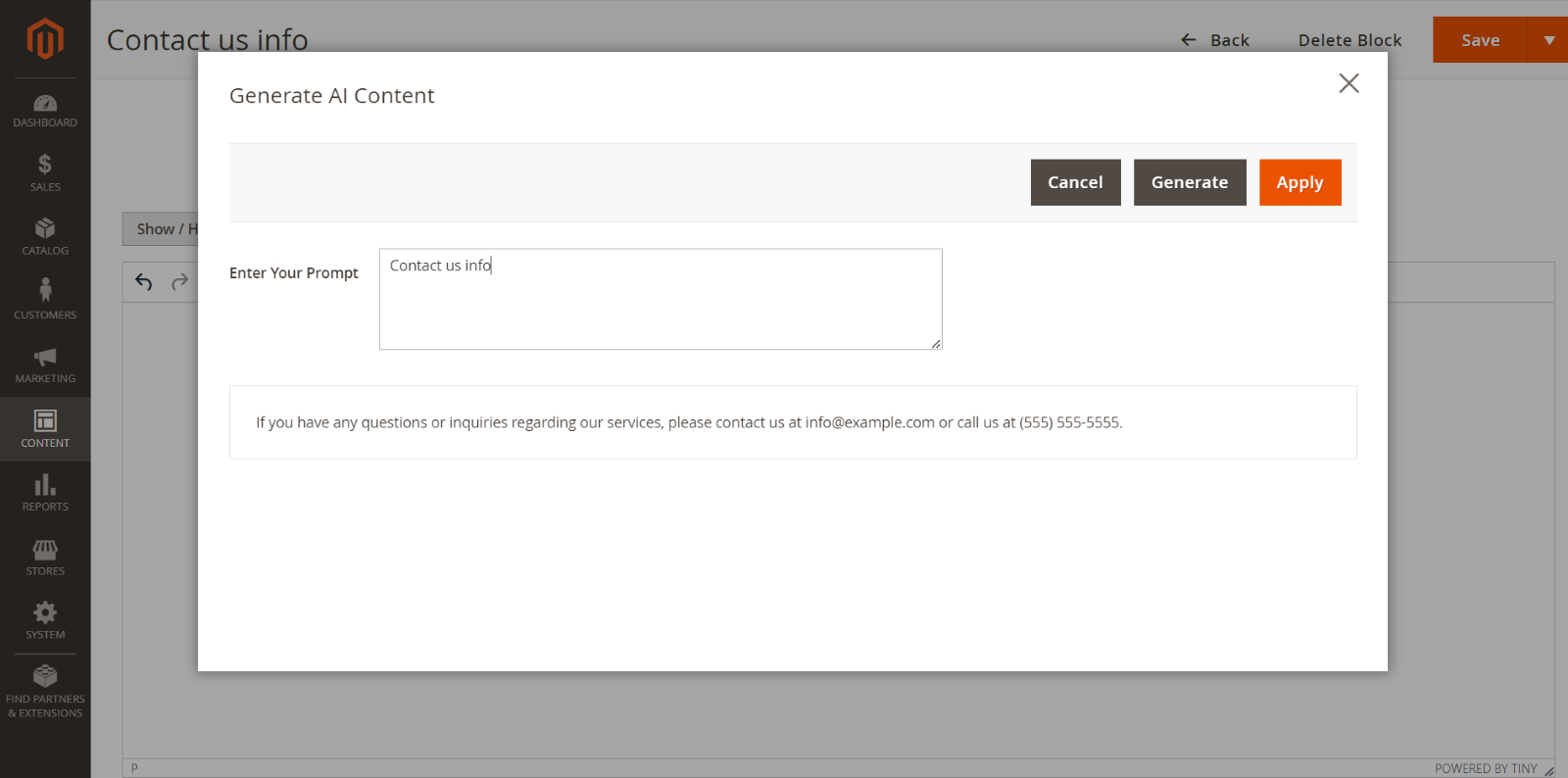Open the Marketing menu in sidebar

45,365
